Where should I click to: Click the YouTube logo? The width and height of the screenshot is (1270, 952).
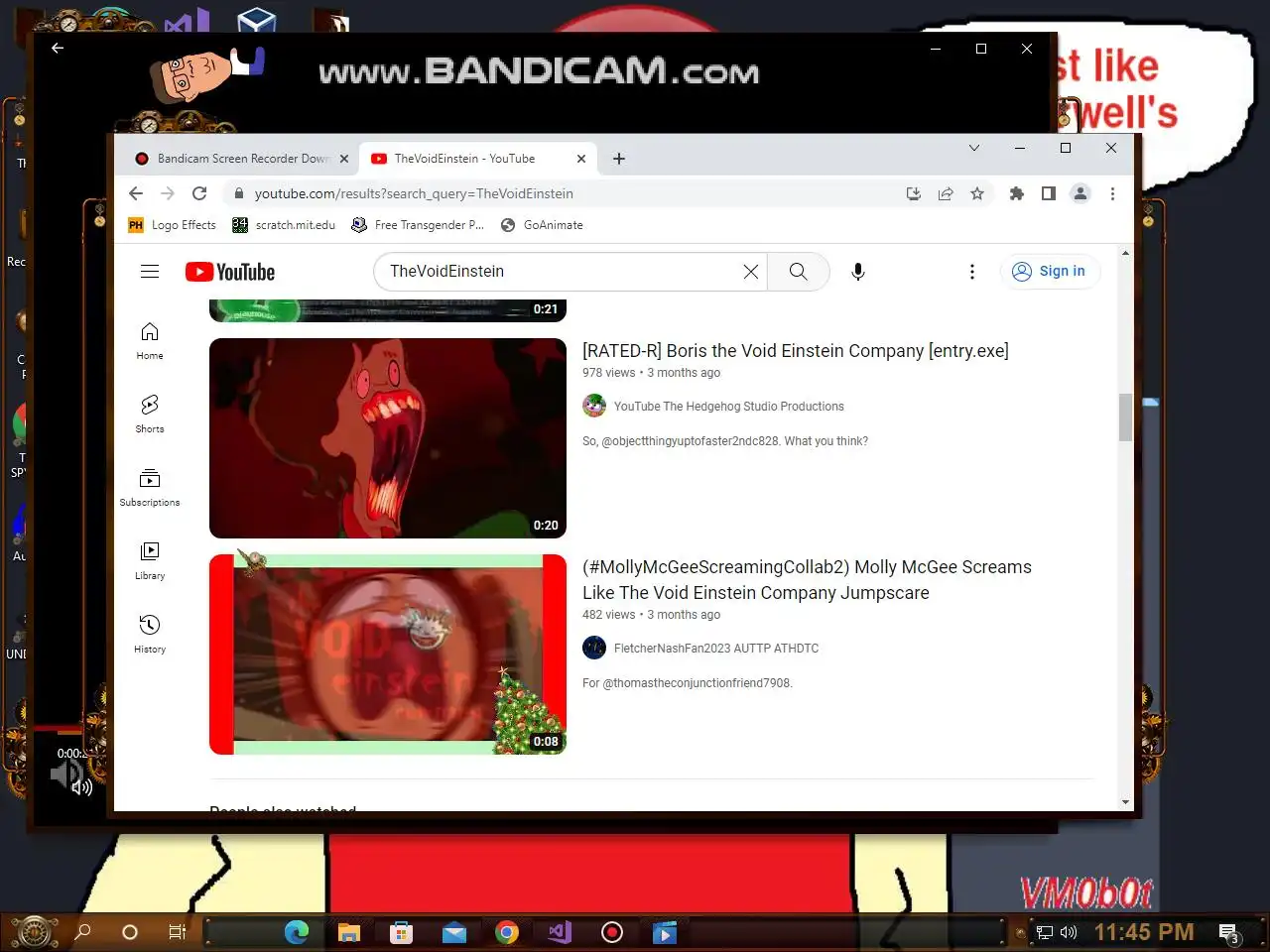pos(230,272)
